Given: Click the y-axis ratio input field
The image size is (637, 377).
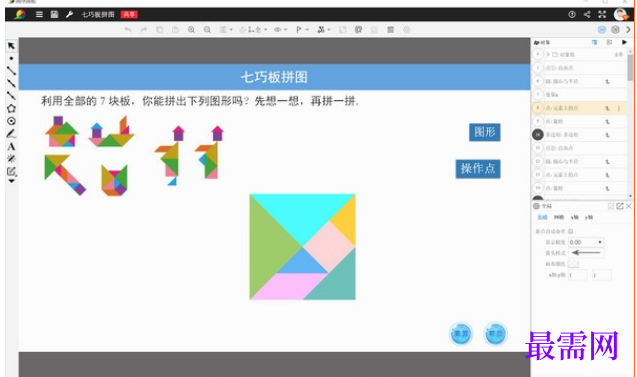Looking at the screenshot, I should (x=602, y=275).
